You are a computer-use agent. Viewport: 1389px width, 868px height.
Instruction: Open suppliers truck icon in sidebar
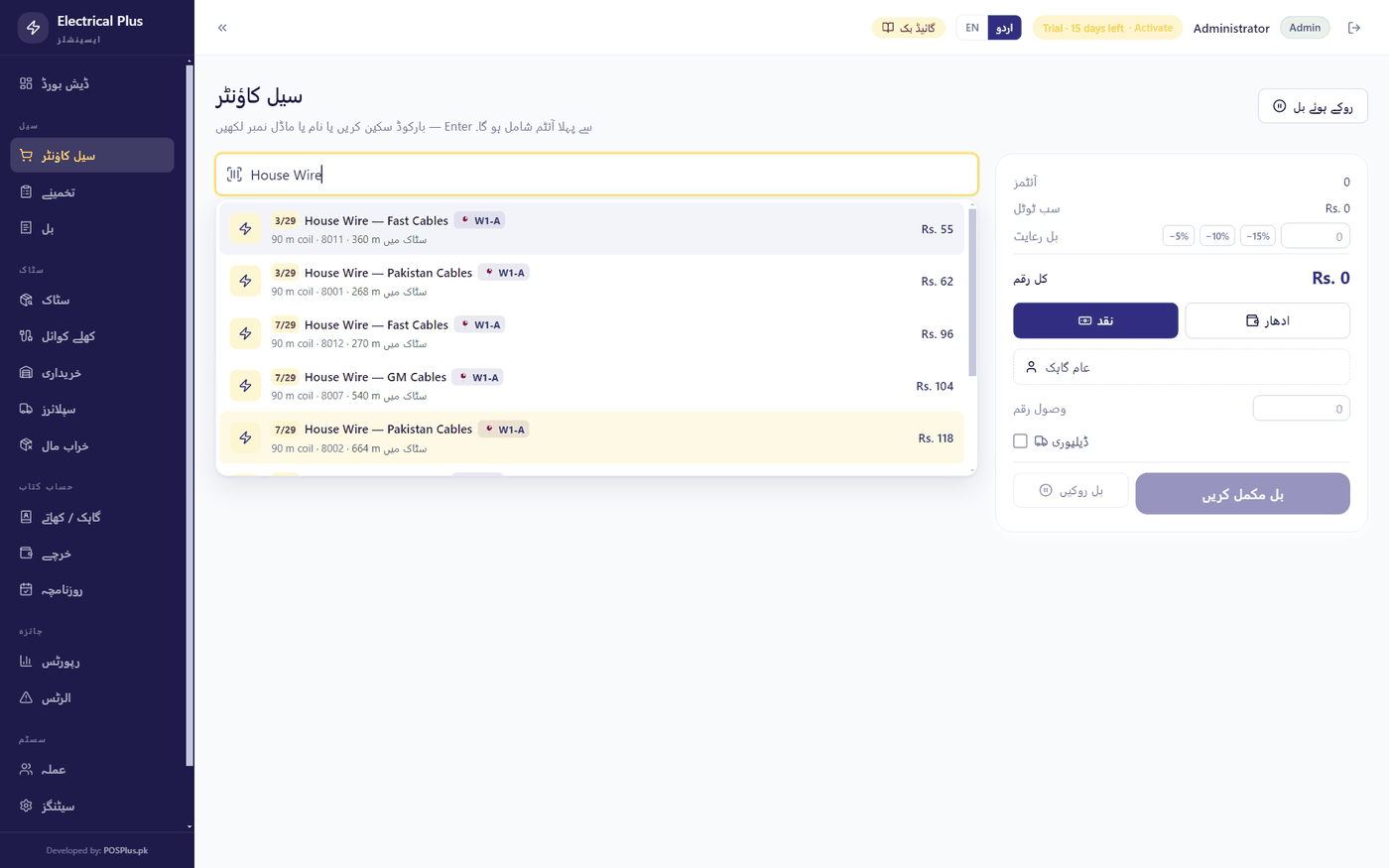26,409
